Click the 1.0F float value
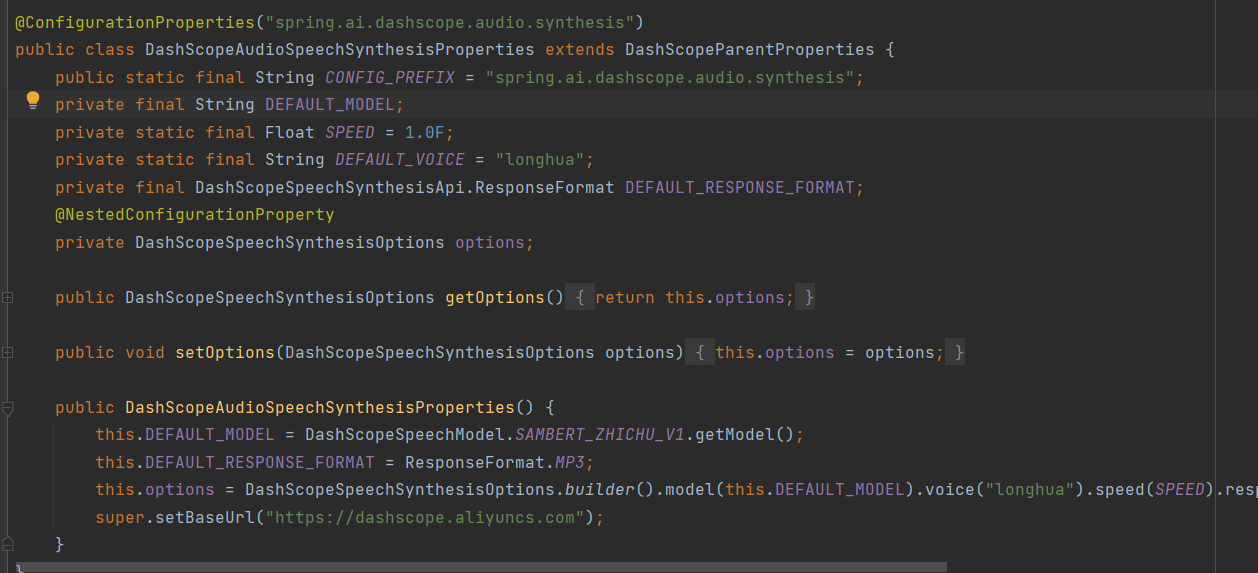This screenshot has height=573, width=1258. coord(425,132)
